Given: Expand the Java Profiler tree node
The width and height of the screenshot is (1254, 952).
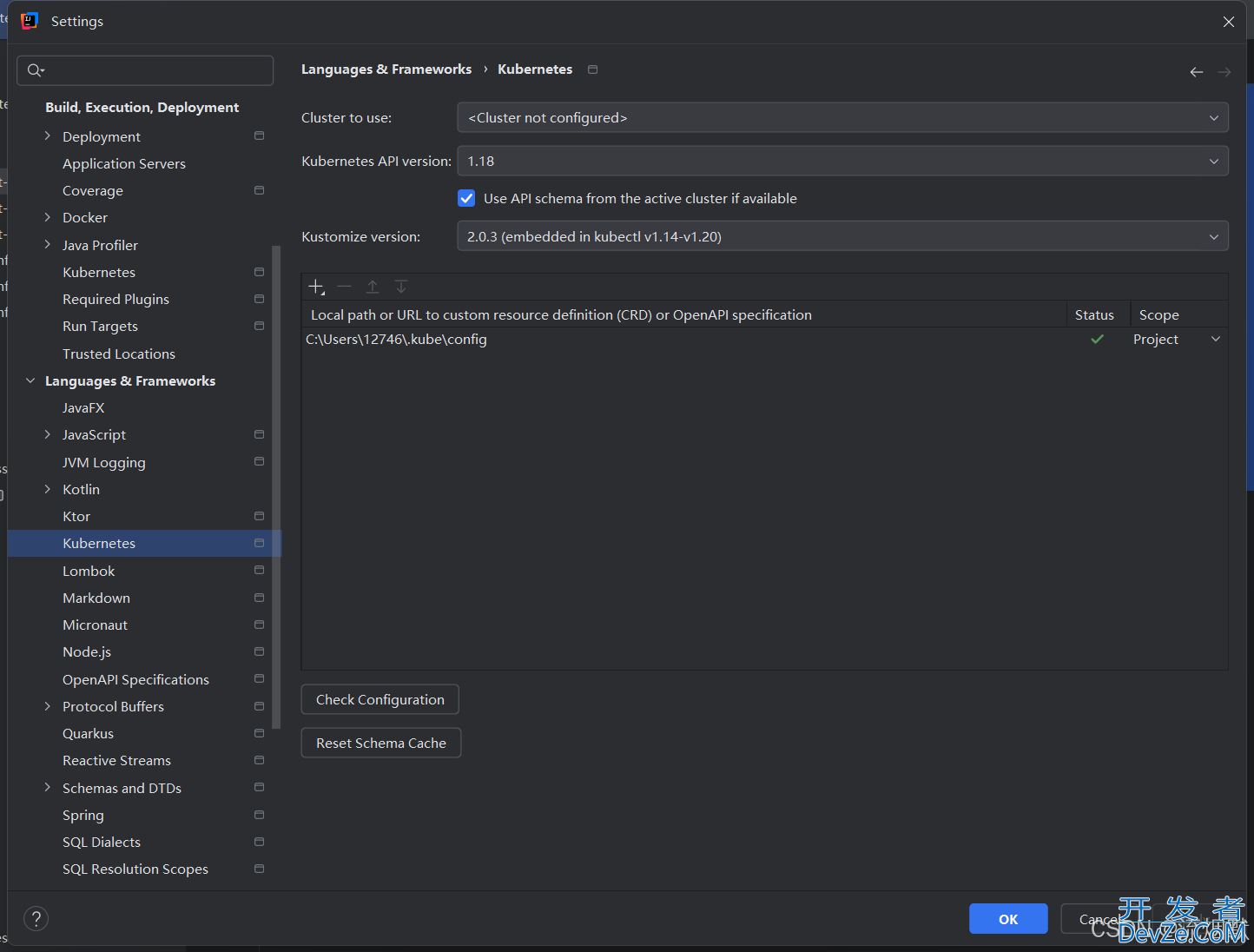Looking at the screenshot, I should point(48,245).
